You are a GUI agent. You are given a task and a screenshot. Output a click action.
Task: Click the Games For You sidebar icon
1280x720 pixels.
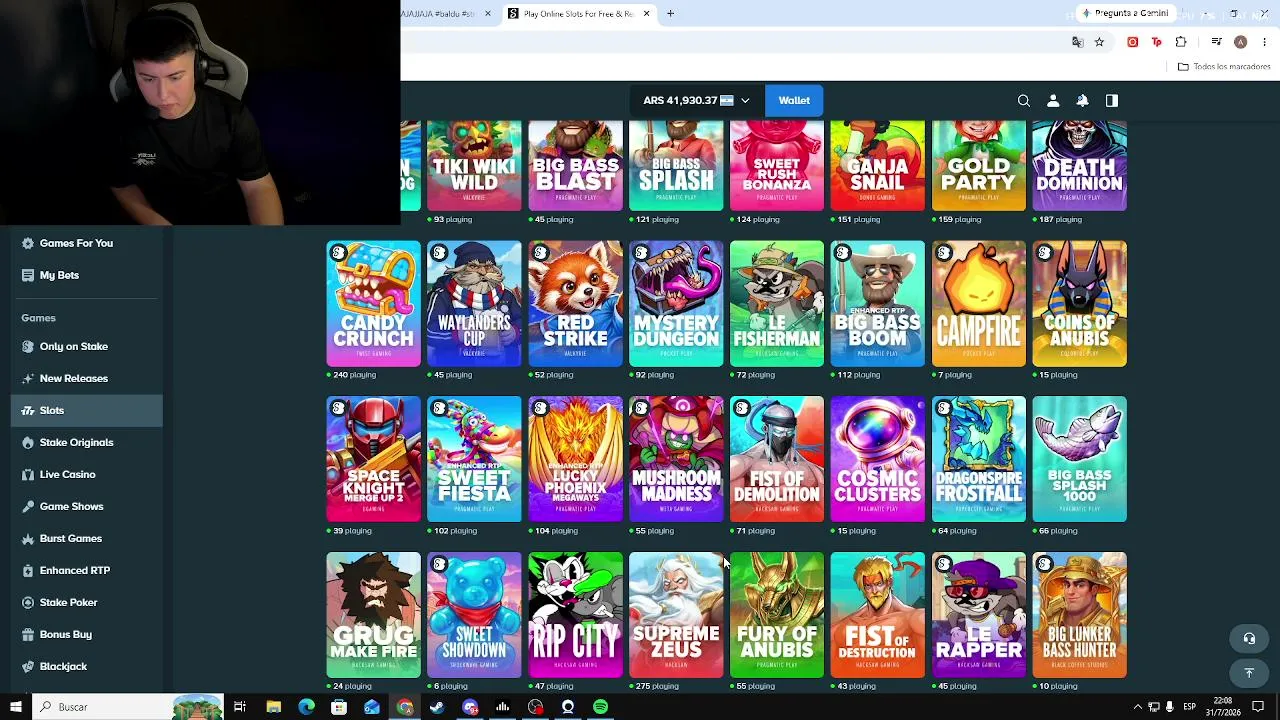(28, 243)
